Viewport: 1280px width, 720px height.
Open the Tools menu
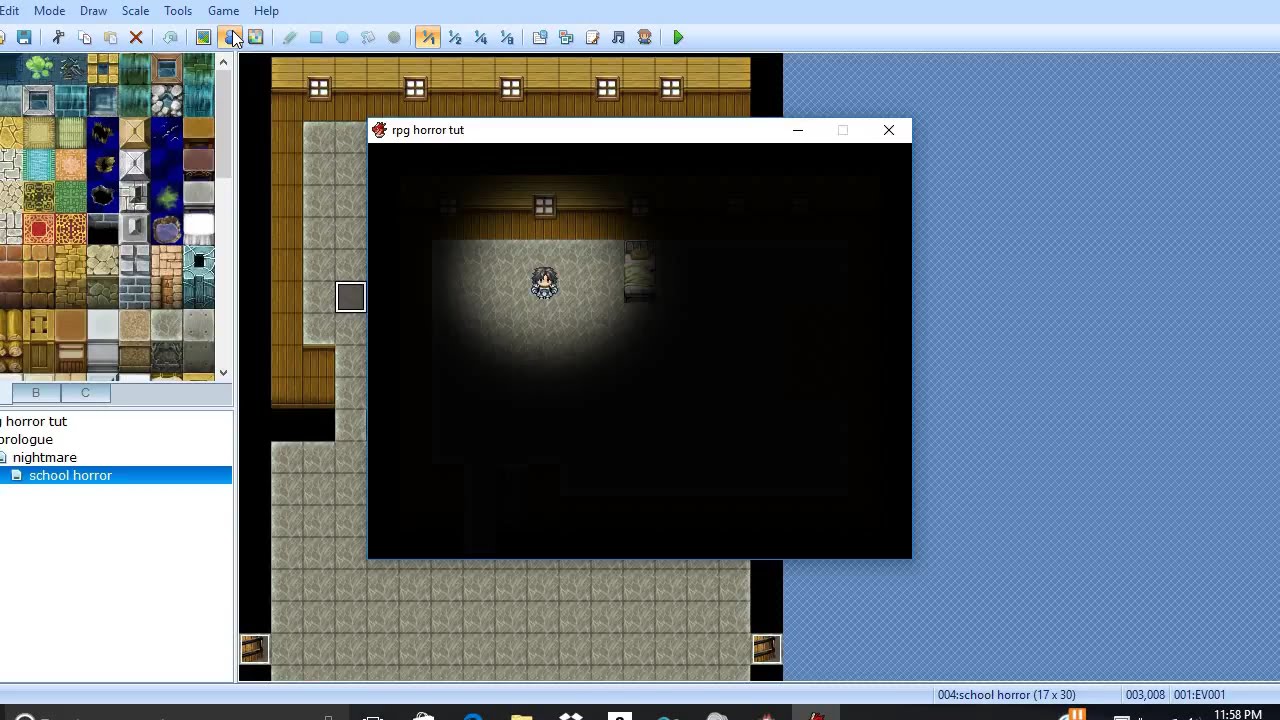point(178,11)
